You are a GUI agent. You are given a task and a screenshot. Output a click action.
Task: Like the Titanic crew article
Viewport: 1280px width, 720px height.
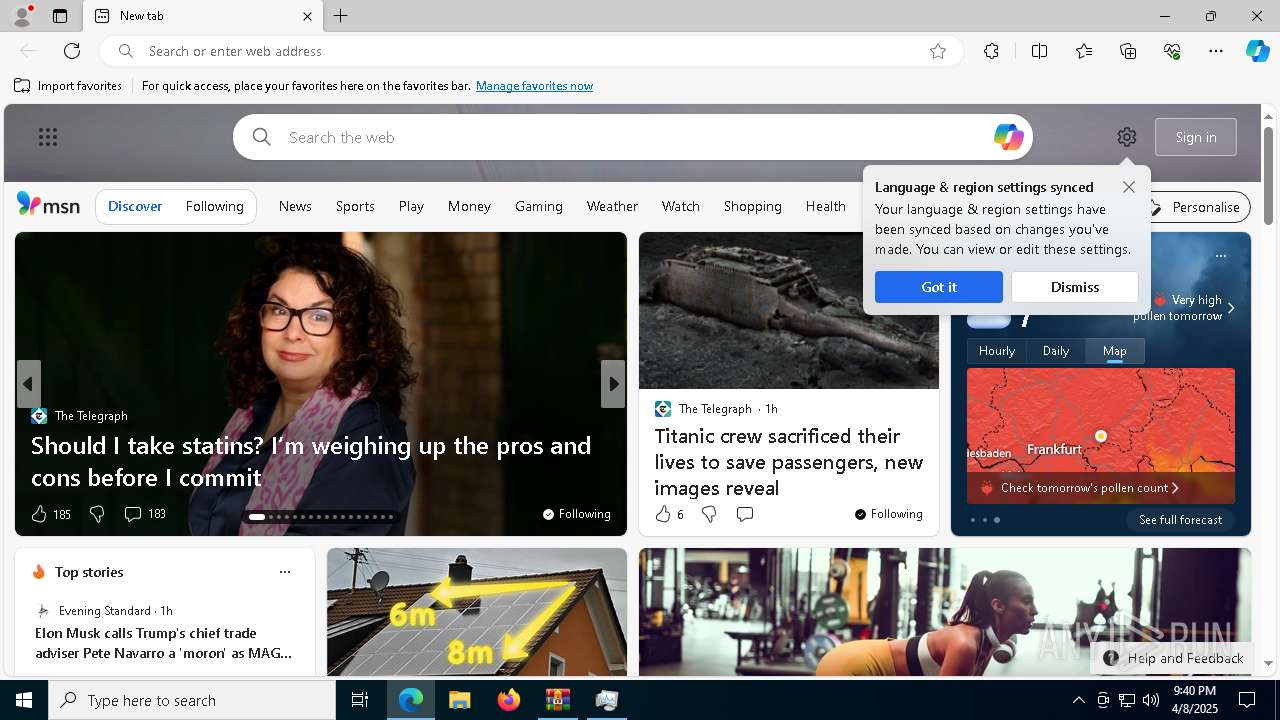click(x=663, y=514)
